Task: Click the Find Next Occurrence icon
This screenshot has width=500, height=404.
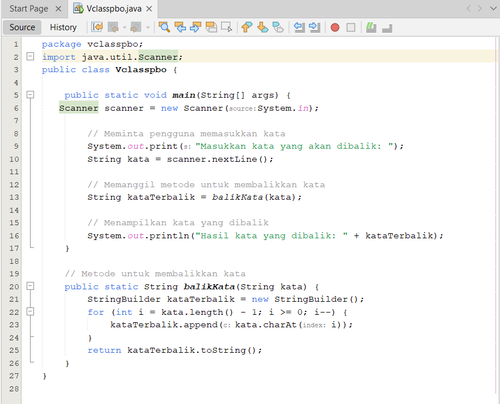Action: coord(196,27)
